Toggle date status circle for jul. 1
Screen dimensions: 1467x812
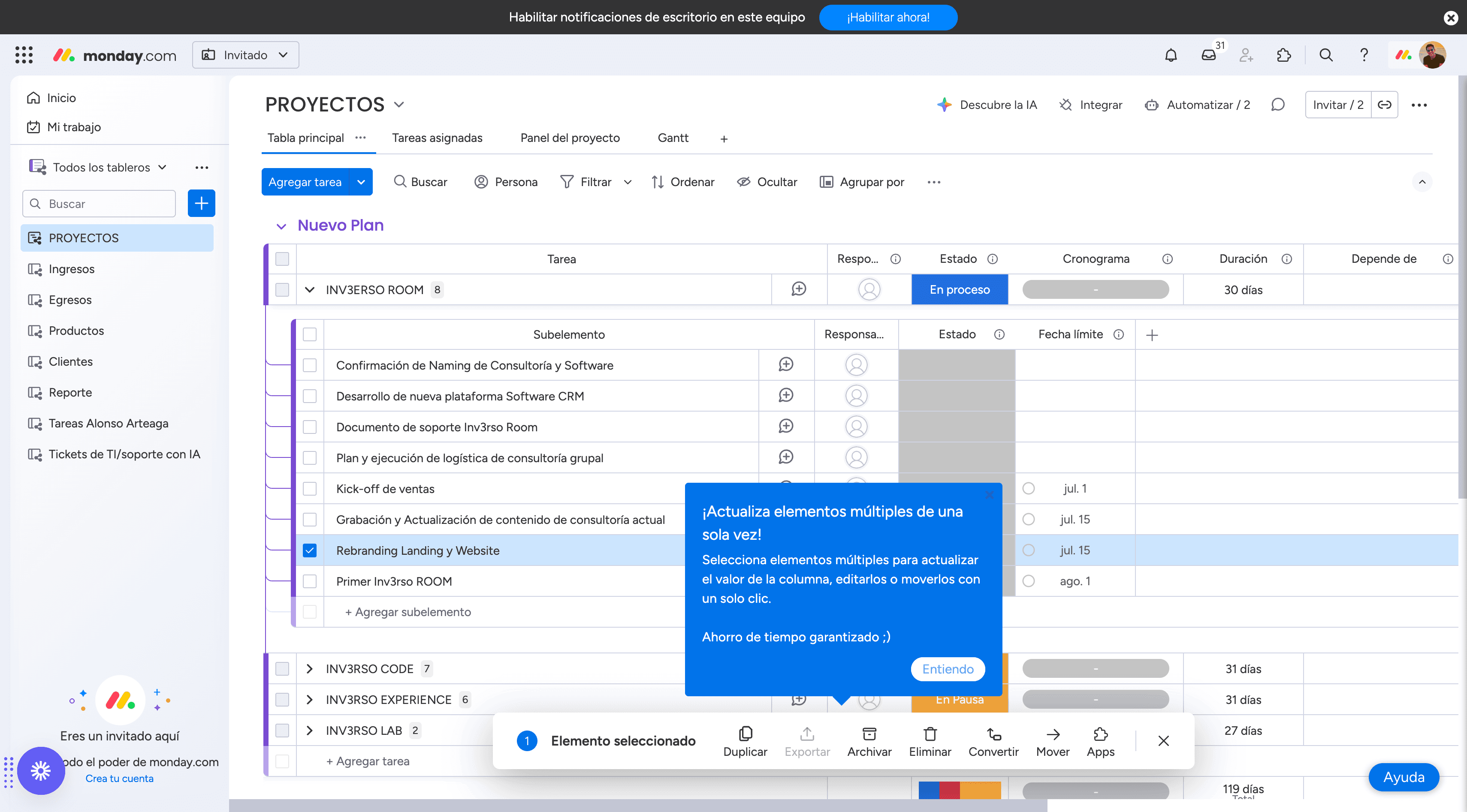1029,488
